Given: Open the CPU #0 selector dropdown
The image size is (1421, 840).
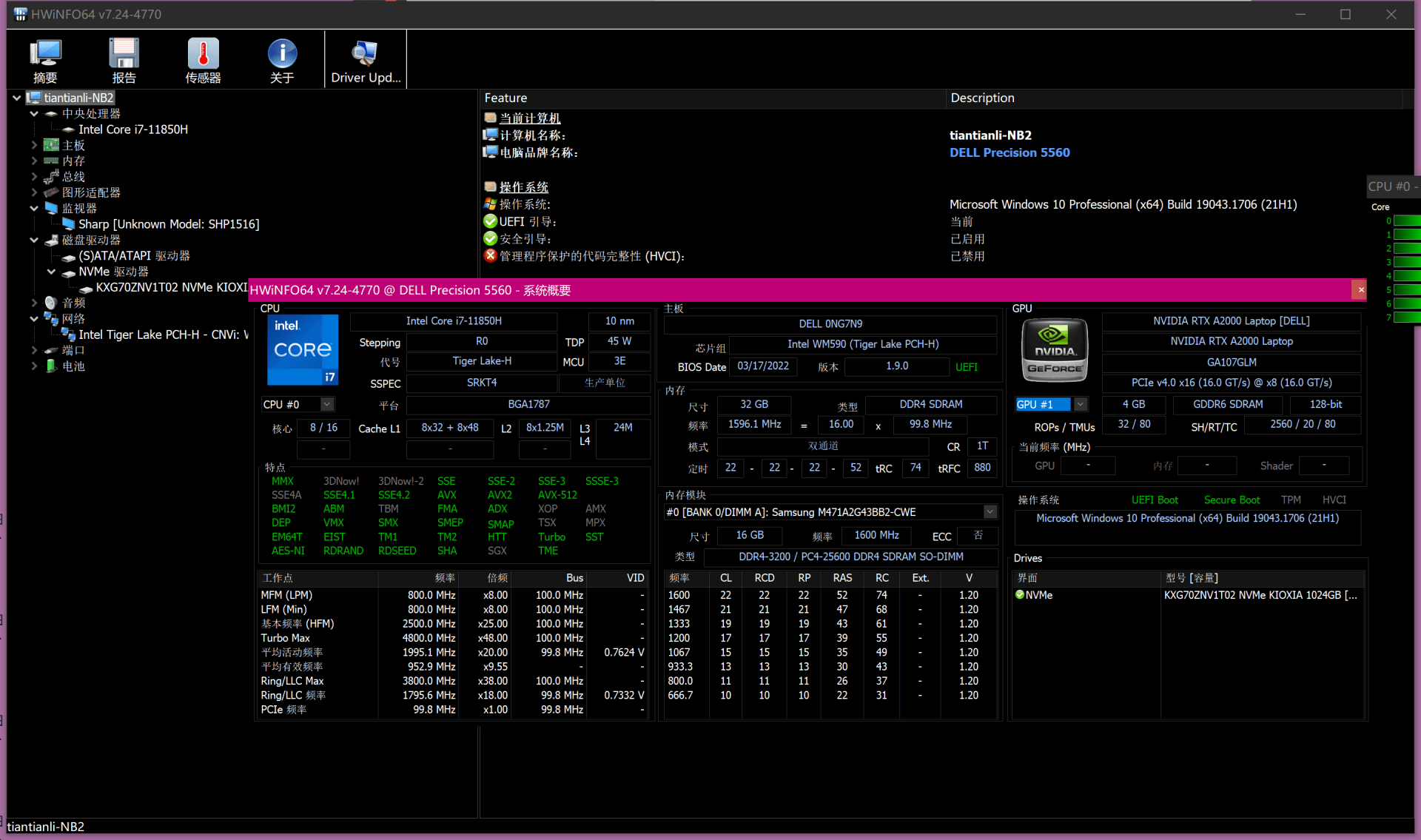Looking at the screenshot, I should [327, 404].
